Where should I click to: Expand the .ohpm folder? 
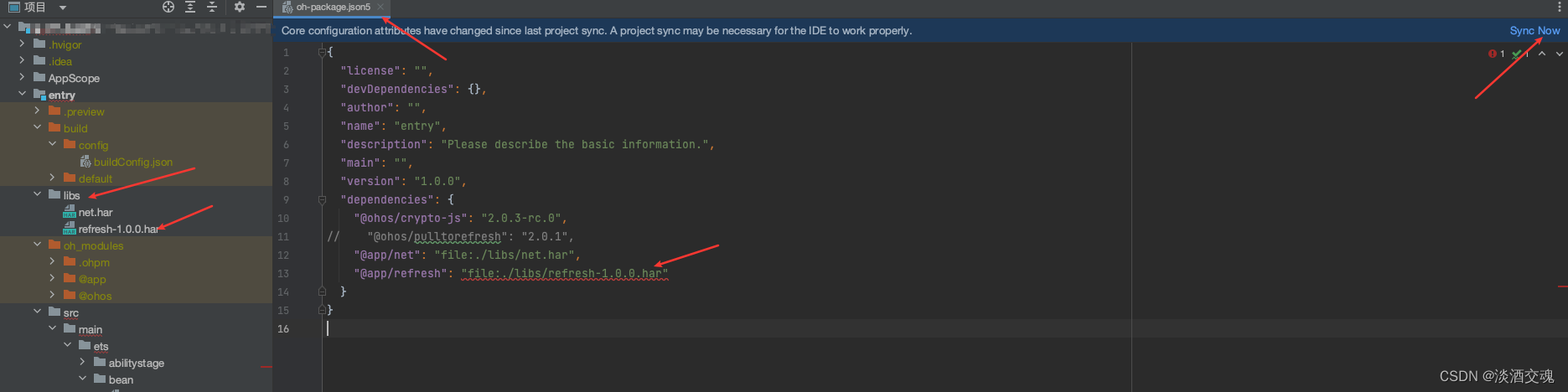pyautogui.click(x=52, y=261)
